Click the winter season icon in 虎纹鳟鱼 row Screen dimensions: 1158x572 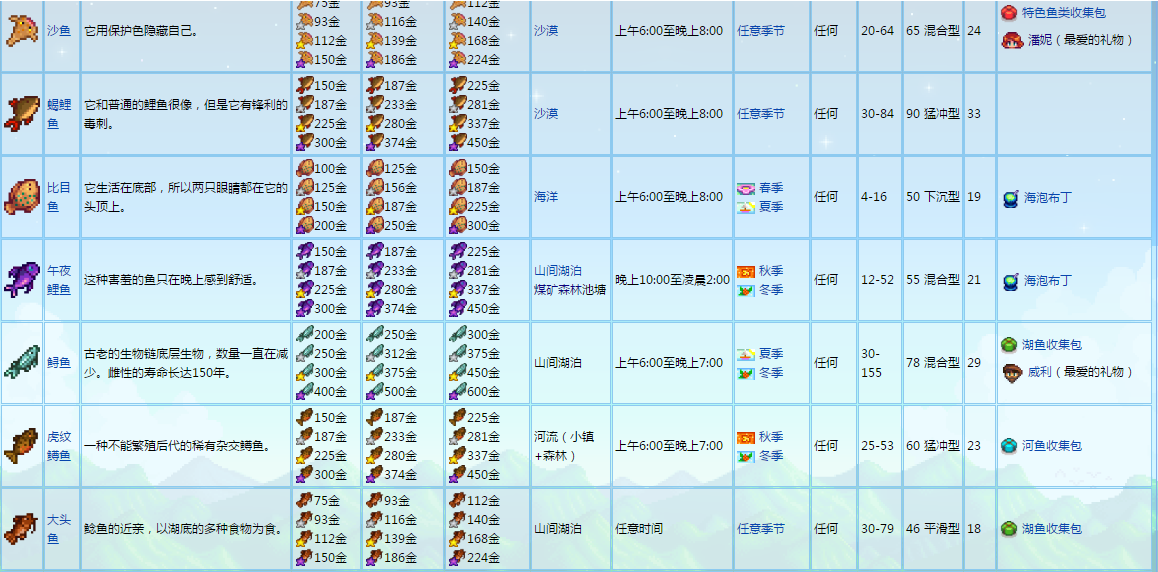[746, 455]
